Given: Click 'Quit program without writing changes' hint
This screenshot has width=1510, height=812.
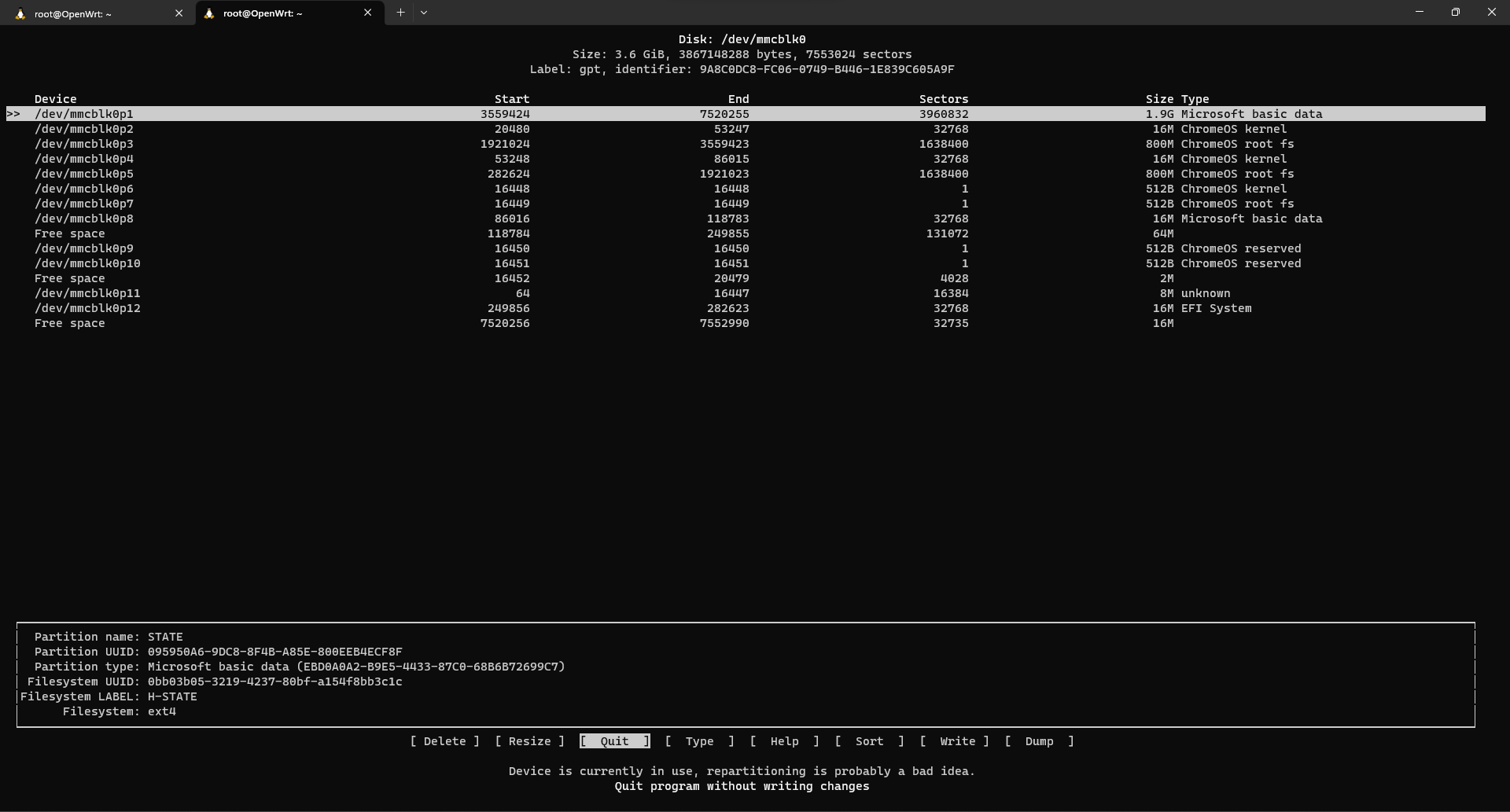Looking at the screenshot, I should pos(742,786).
